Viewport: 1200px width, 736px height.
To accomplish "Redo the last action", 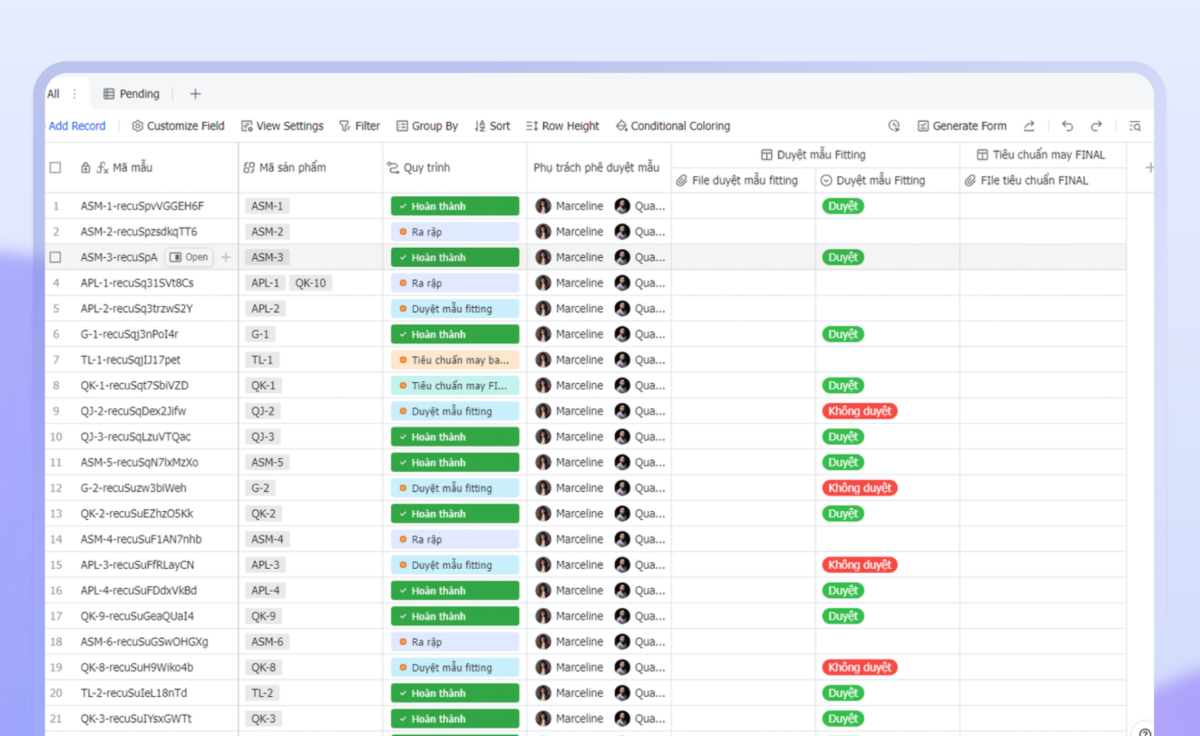I will 1096,126.
